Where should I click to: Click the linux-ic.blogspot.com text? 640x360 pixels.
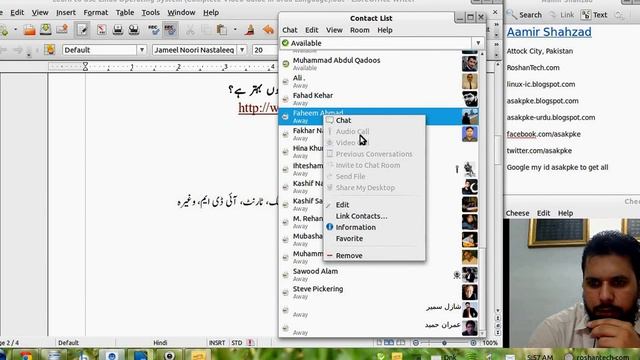point(541,84)
